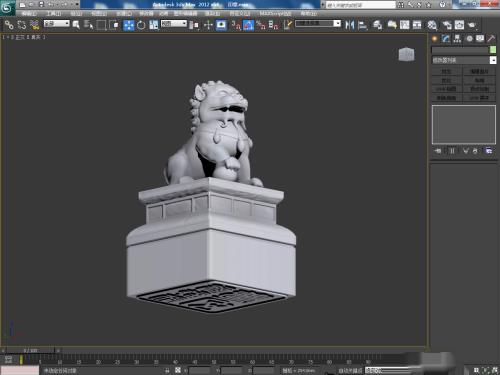Viewport: 500px width, 375px height.
Task: Open the Select by Name dialog icon
Action: click(x=88, y=25)
